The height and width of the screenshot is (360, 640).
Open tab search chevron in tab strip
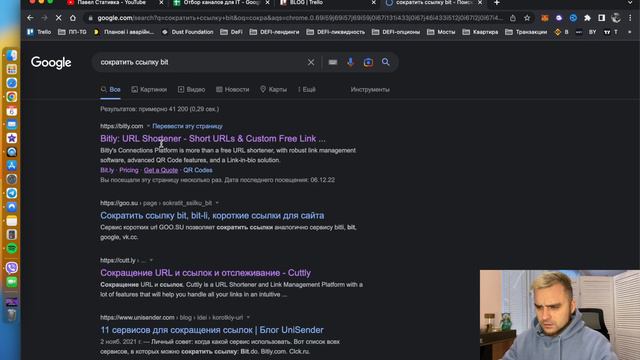point(631,3)
